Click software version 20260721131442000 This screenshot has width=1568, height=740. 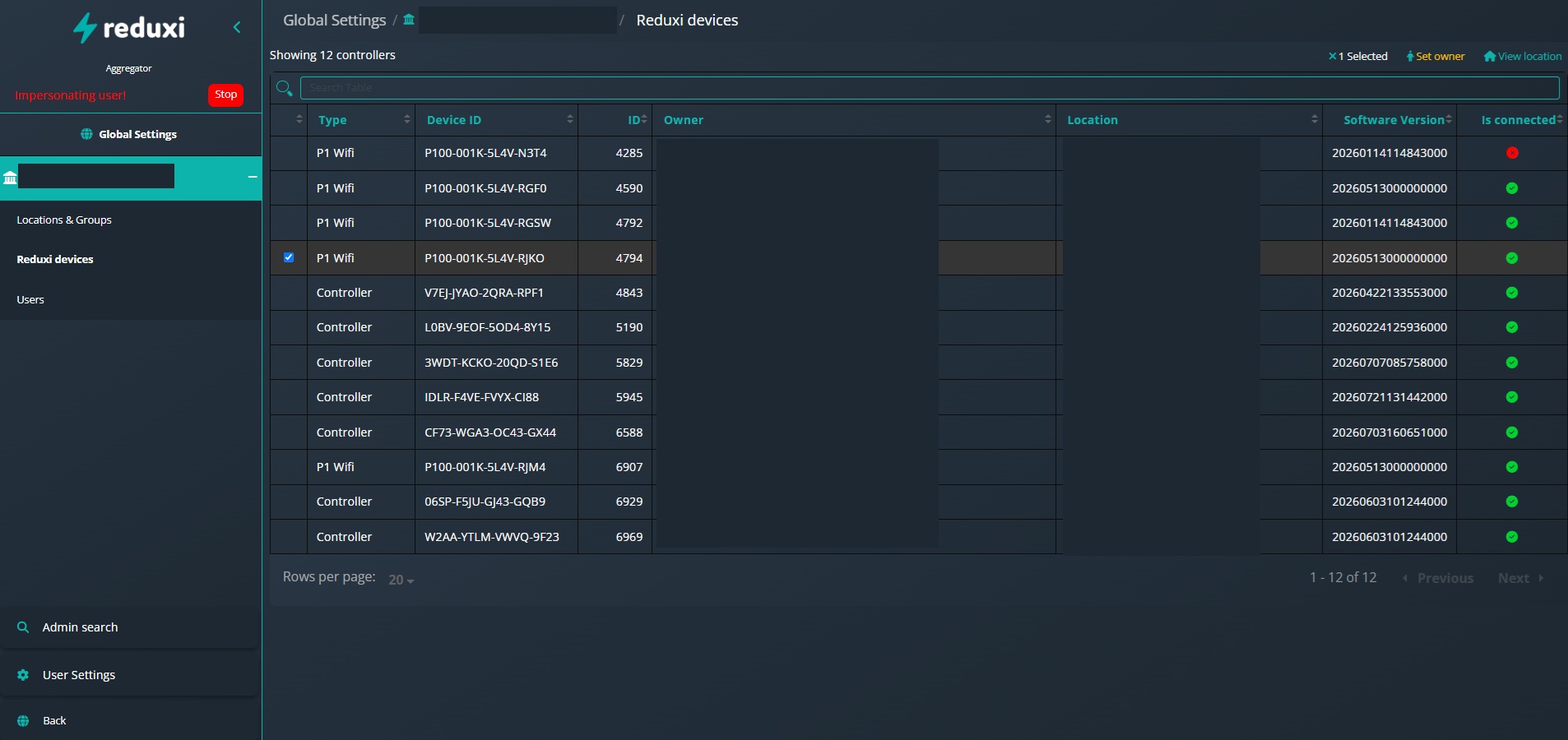[x=1389, y=397]
